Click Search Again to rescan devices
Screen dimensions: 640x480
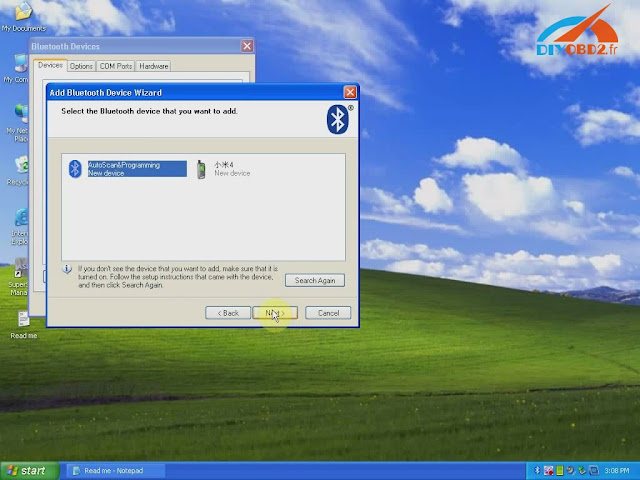pos(315,280)
